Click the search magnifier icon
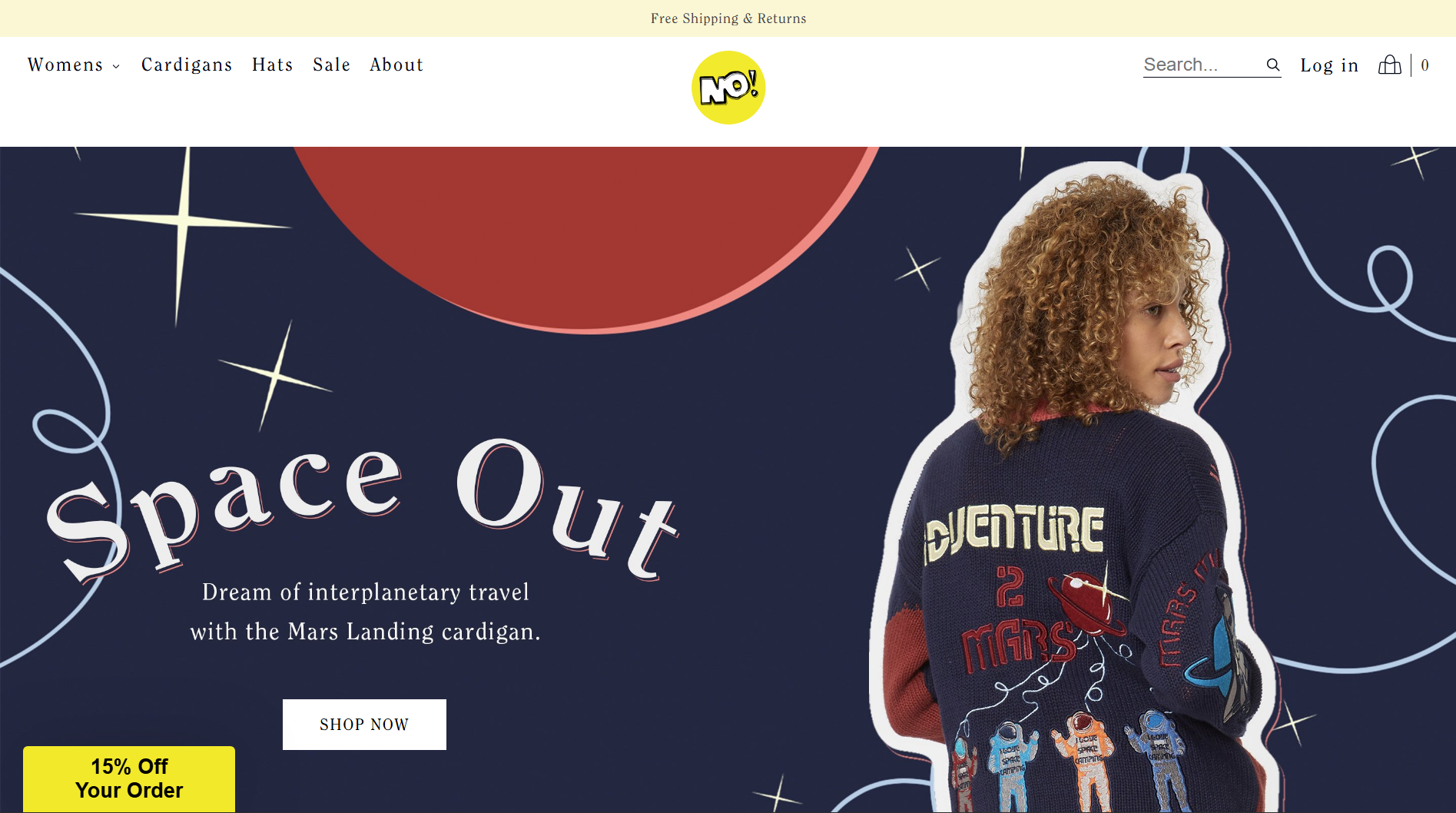Viewport: 1456px width, 813px height. [x=1272, y=65]
